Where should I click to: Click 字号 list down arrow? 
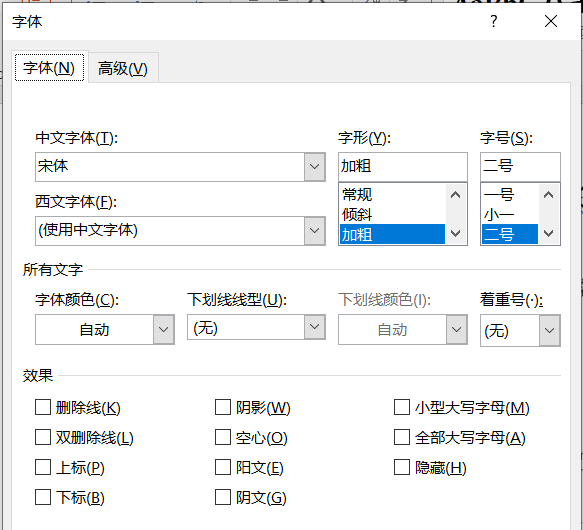(548, 234)
